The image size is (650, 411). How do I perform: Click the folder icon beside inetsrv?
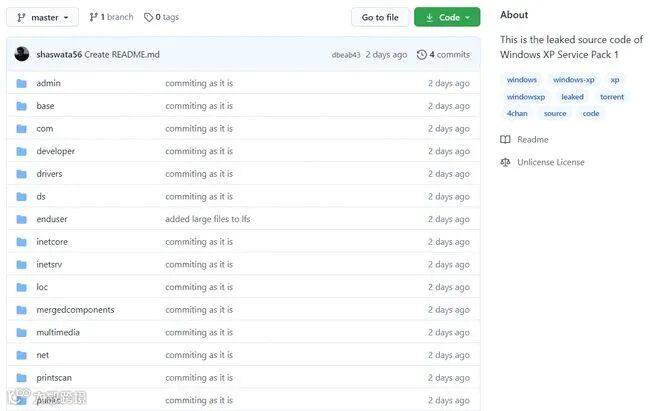click(22, 265)
